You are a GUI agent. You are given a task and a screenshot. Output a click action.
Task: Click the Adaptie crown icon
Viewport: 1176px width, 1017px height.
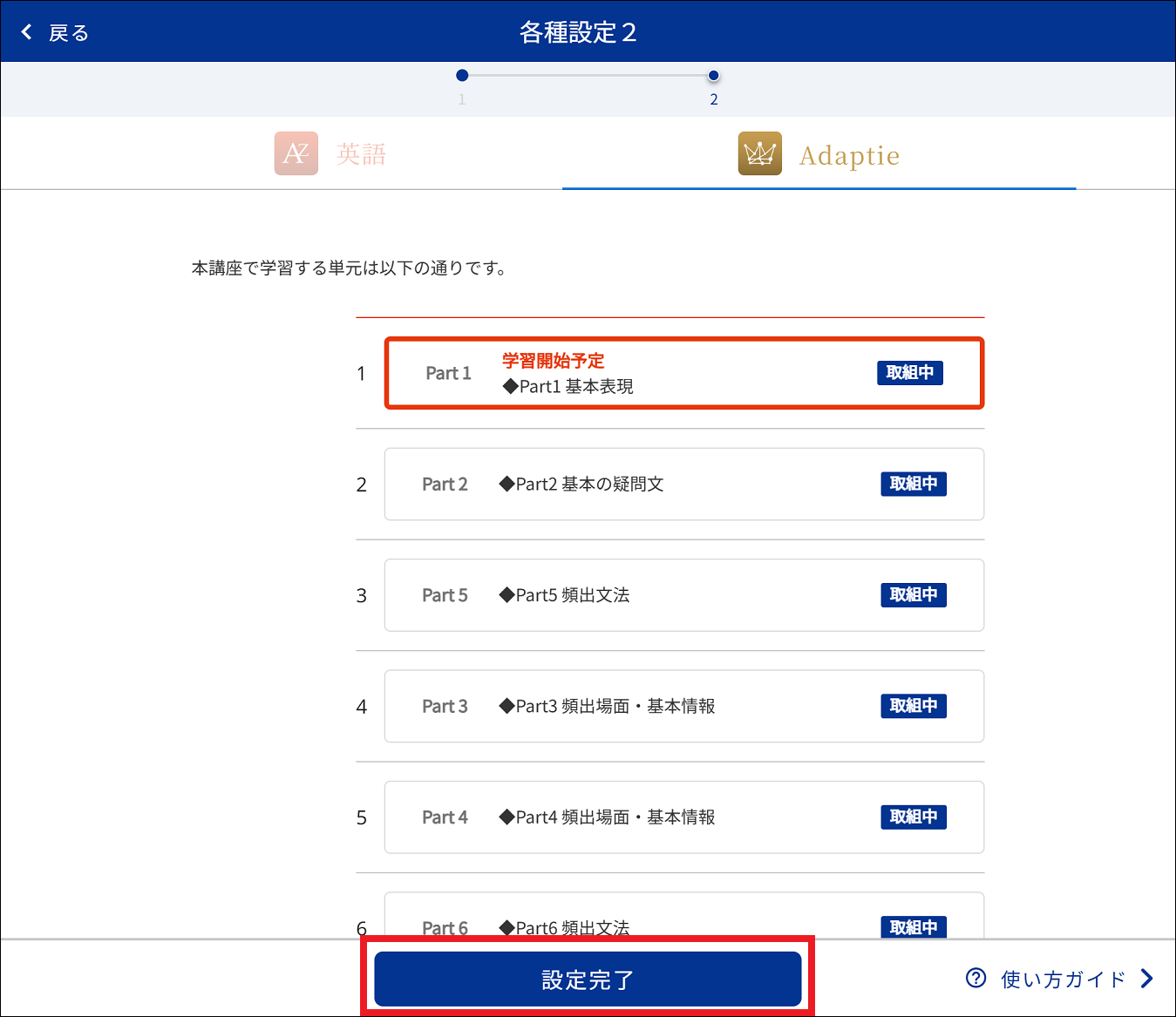759,153
